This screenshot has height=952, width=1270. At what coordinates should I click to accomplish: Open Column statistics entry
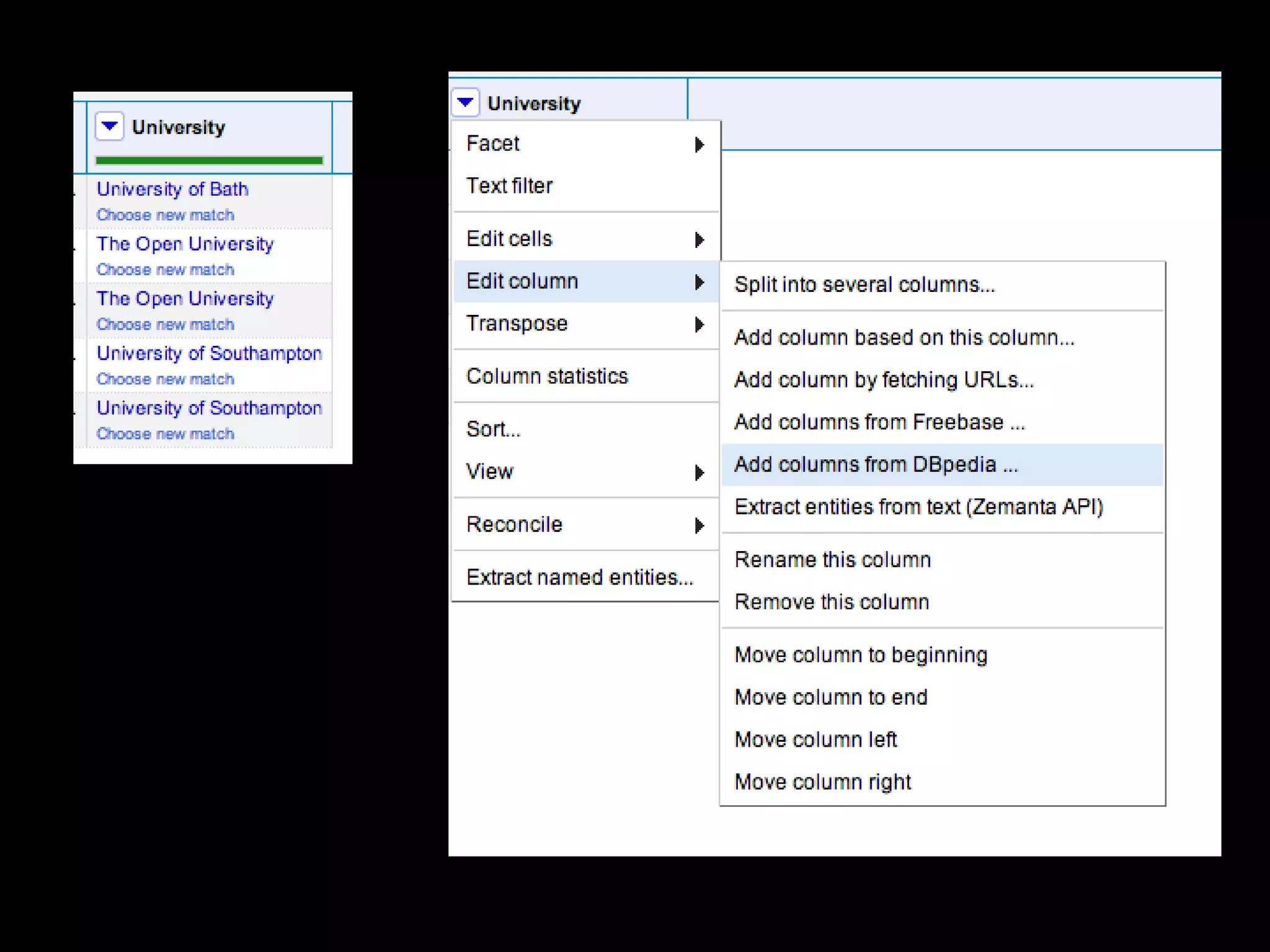tap(547, 376)
